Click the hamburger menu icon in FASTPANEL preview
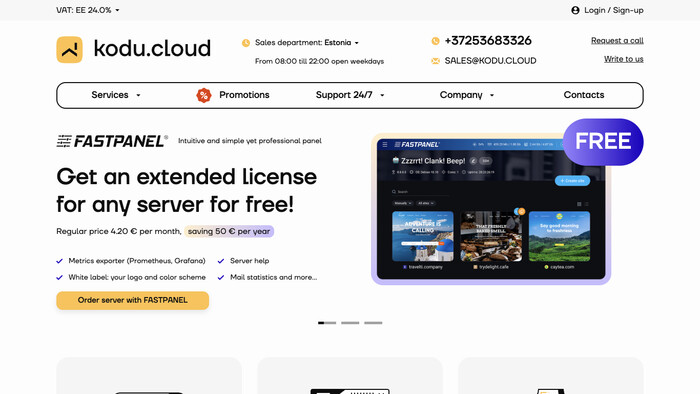This screenshot has height=394, width=700. (x=385, y=145)
